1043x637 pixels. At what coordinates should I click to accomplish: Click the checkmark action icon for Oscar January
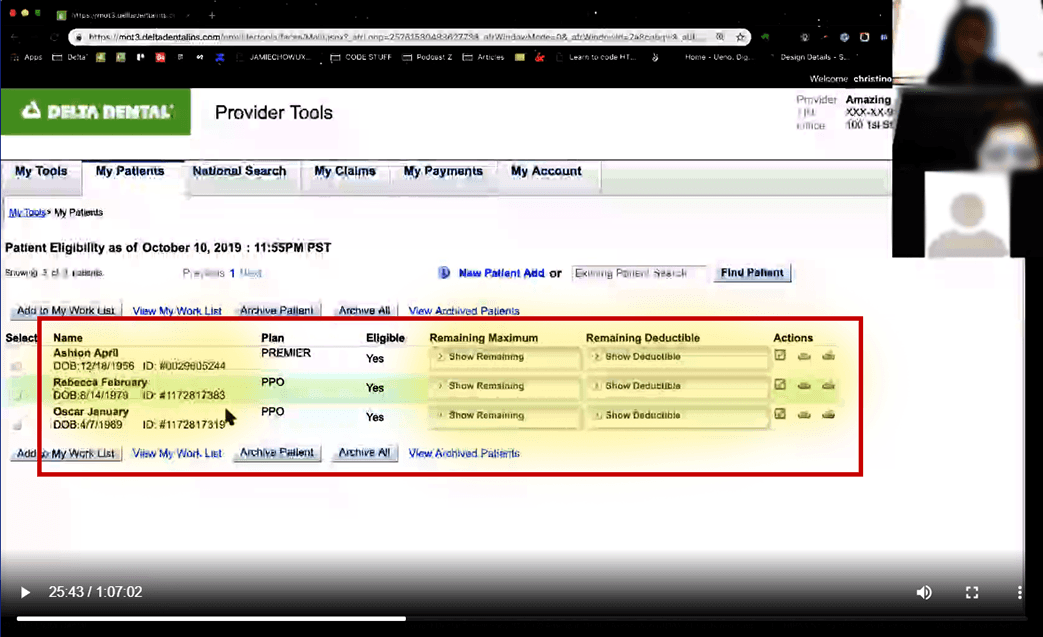click(780, 414)
